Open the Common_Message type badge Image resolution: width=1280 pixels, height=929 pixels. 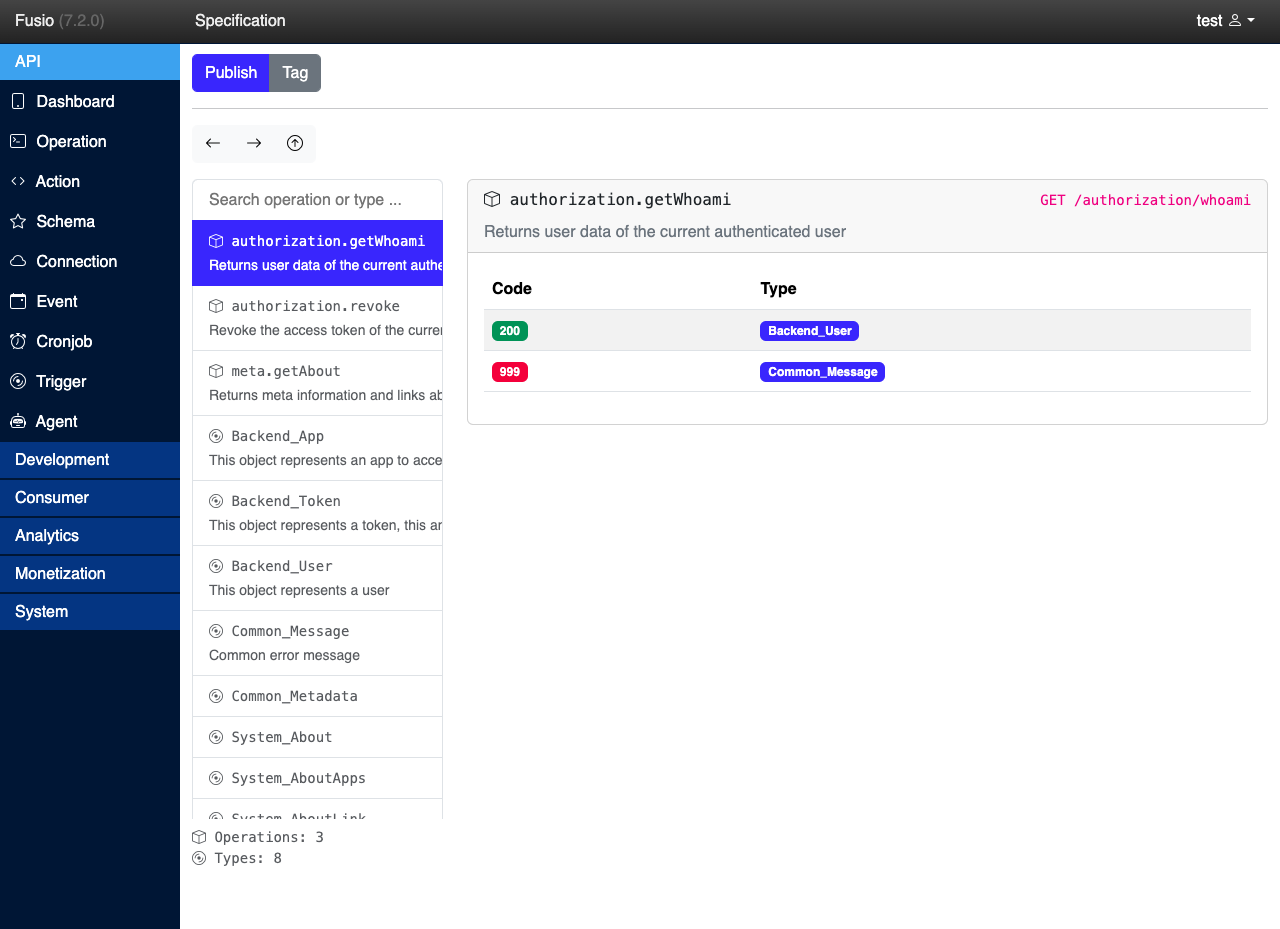pos(823,372)
